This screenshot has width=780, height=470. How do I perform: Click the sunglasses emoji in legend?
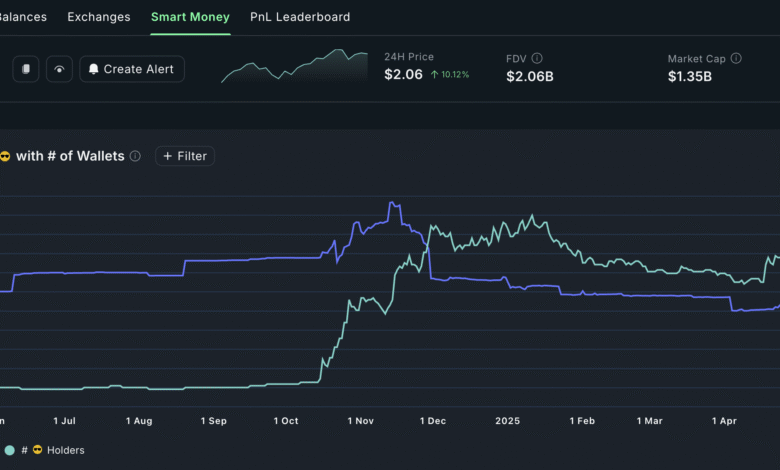(x=38, y=450)
